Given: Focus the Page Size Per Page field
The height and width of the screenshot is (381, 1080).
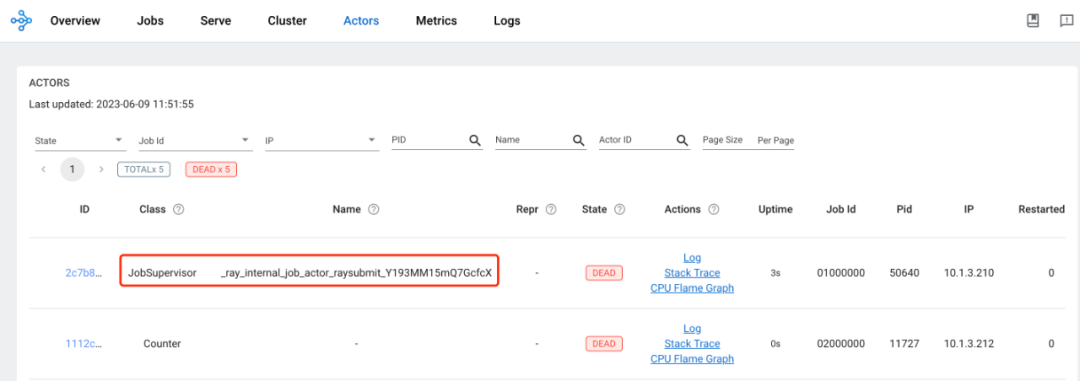Looking at the screenshot, I should 748,140.
